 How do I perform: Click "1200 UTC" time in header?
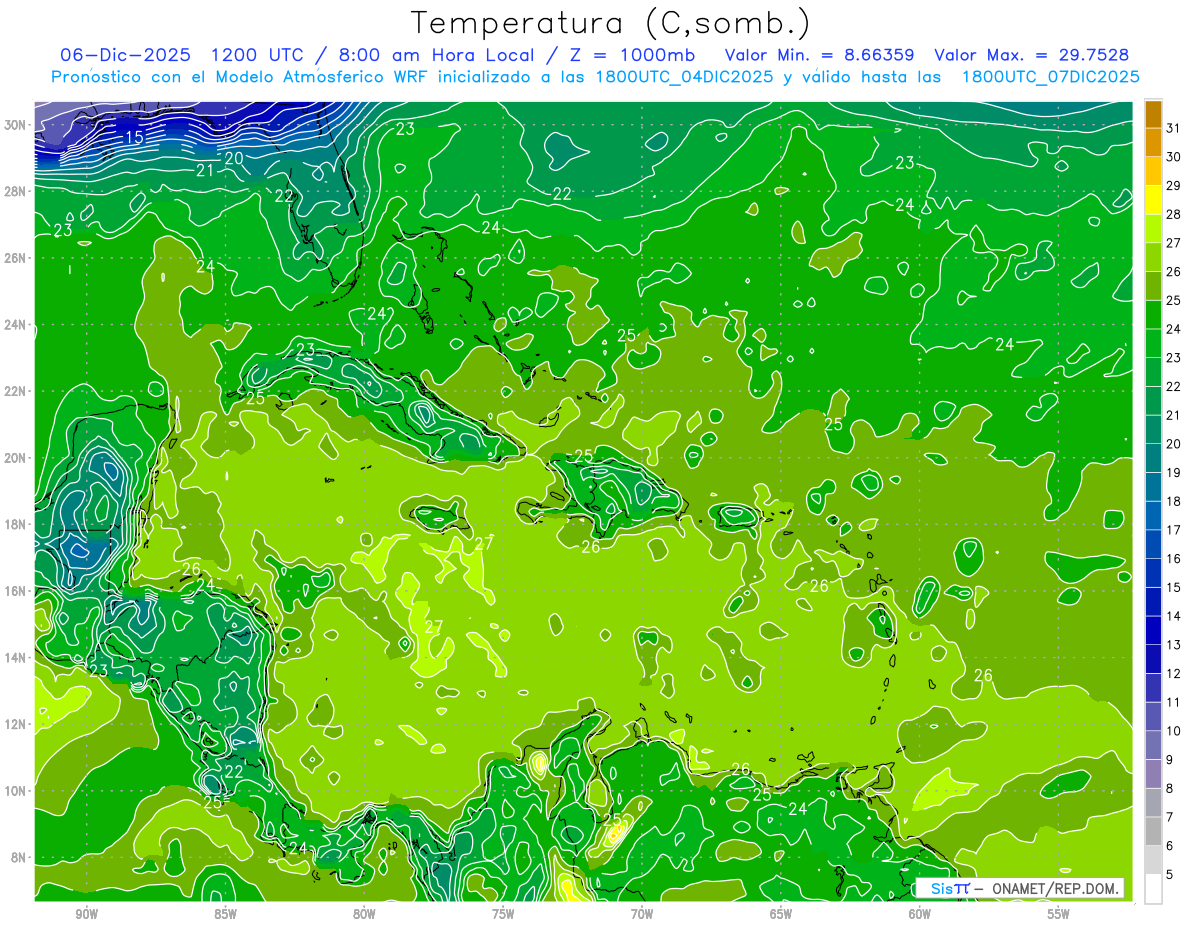(x=258, y=54)
